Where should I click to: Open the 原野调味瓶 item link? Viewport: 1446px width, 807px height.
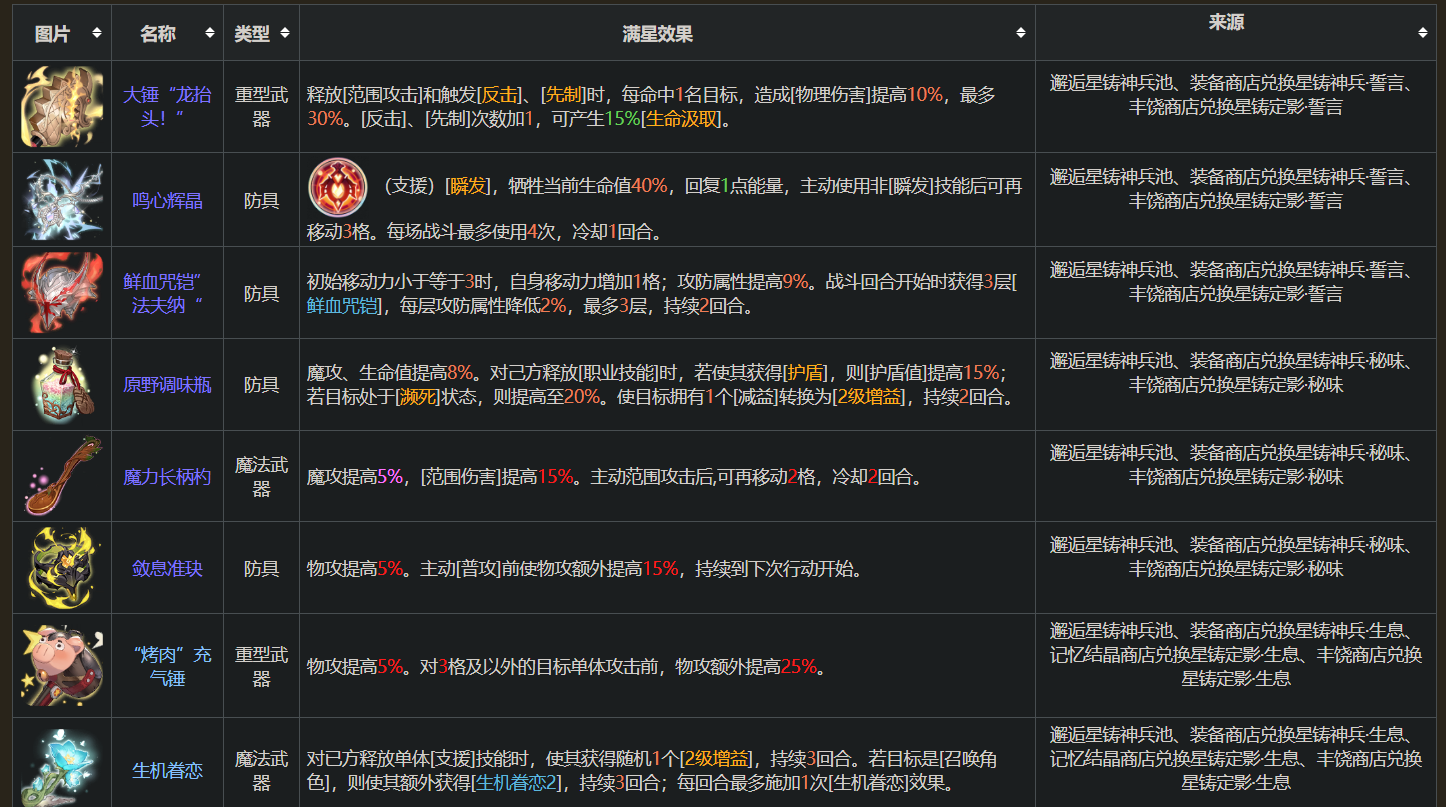pos(168,385)
